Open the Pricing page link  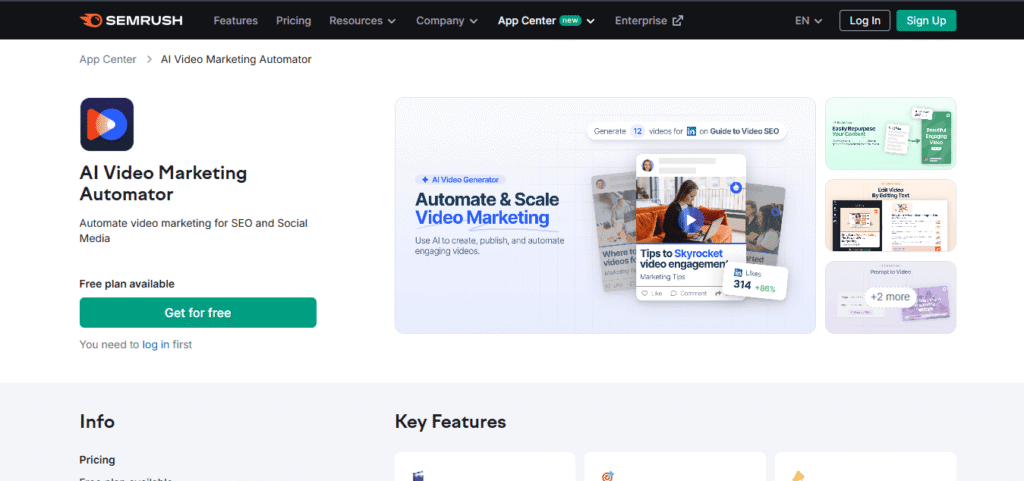click(293, 20)
